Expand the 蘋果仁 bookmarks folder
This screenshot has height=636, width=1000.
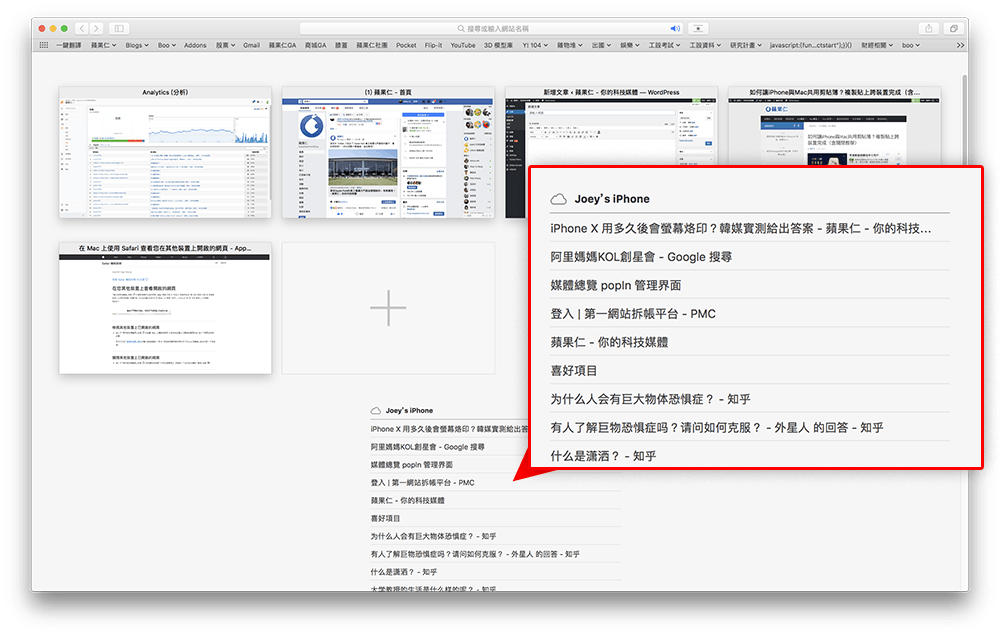[x=103, y=45]
